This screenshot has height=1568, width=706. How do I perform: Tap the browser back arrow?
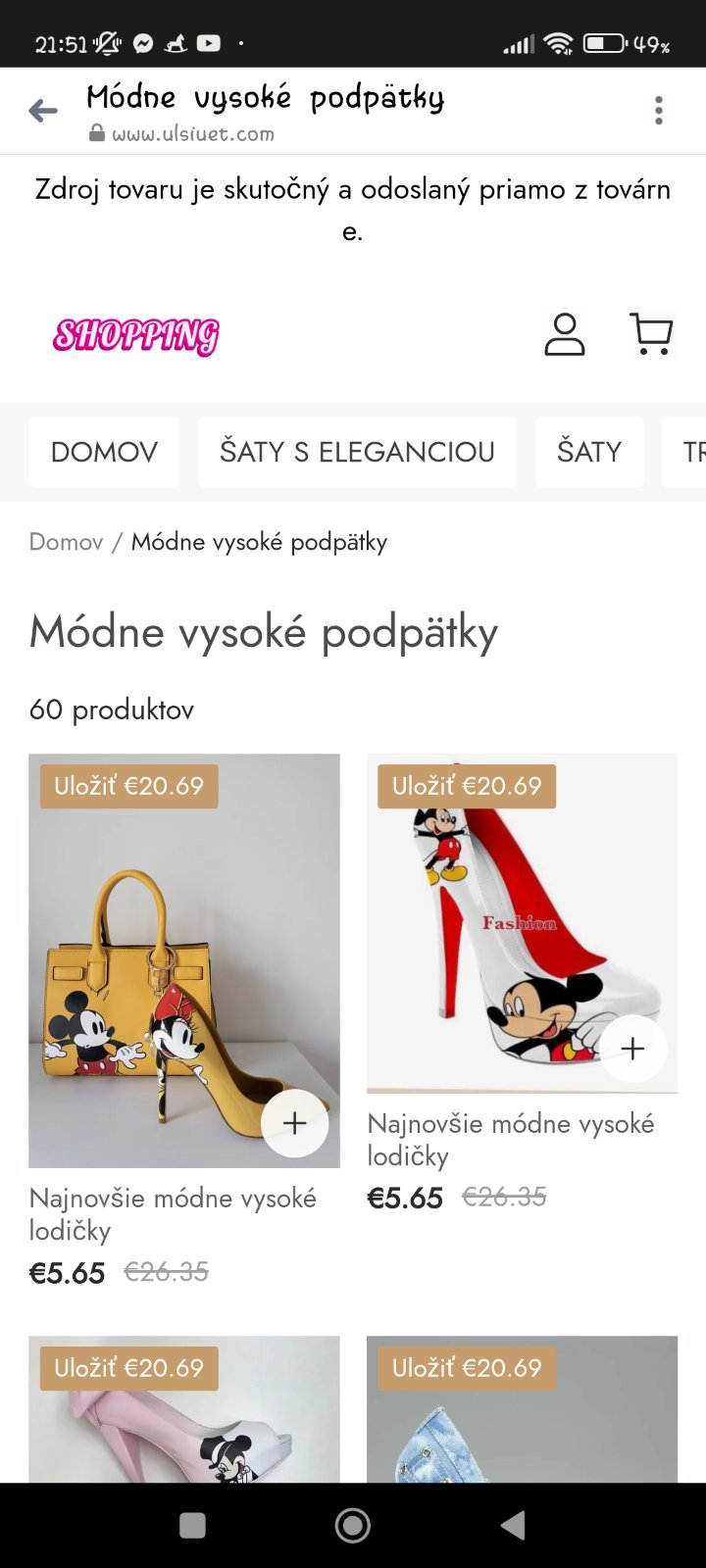pyautogui.click(x=43, y=111)
